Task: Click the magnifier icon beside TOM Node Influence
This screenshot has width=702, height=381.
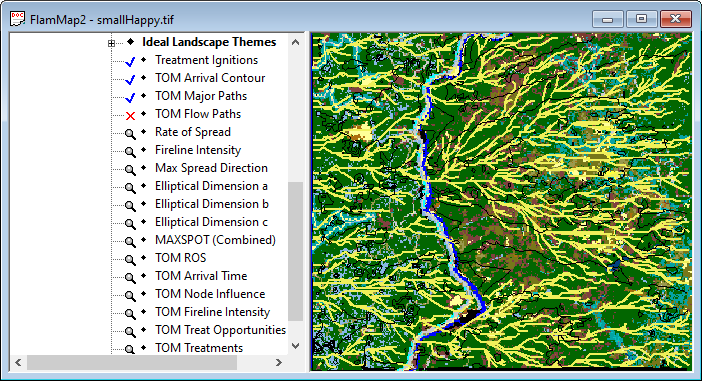Action: (130, 295)
